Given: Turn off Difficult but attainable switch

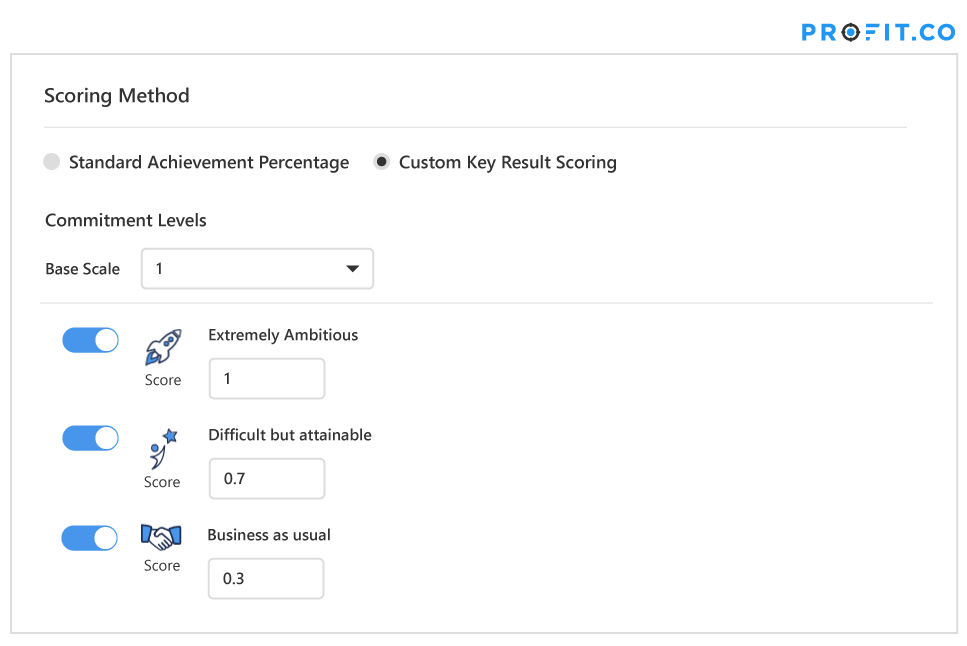Looking at the screenshot, I should point(91,438).
